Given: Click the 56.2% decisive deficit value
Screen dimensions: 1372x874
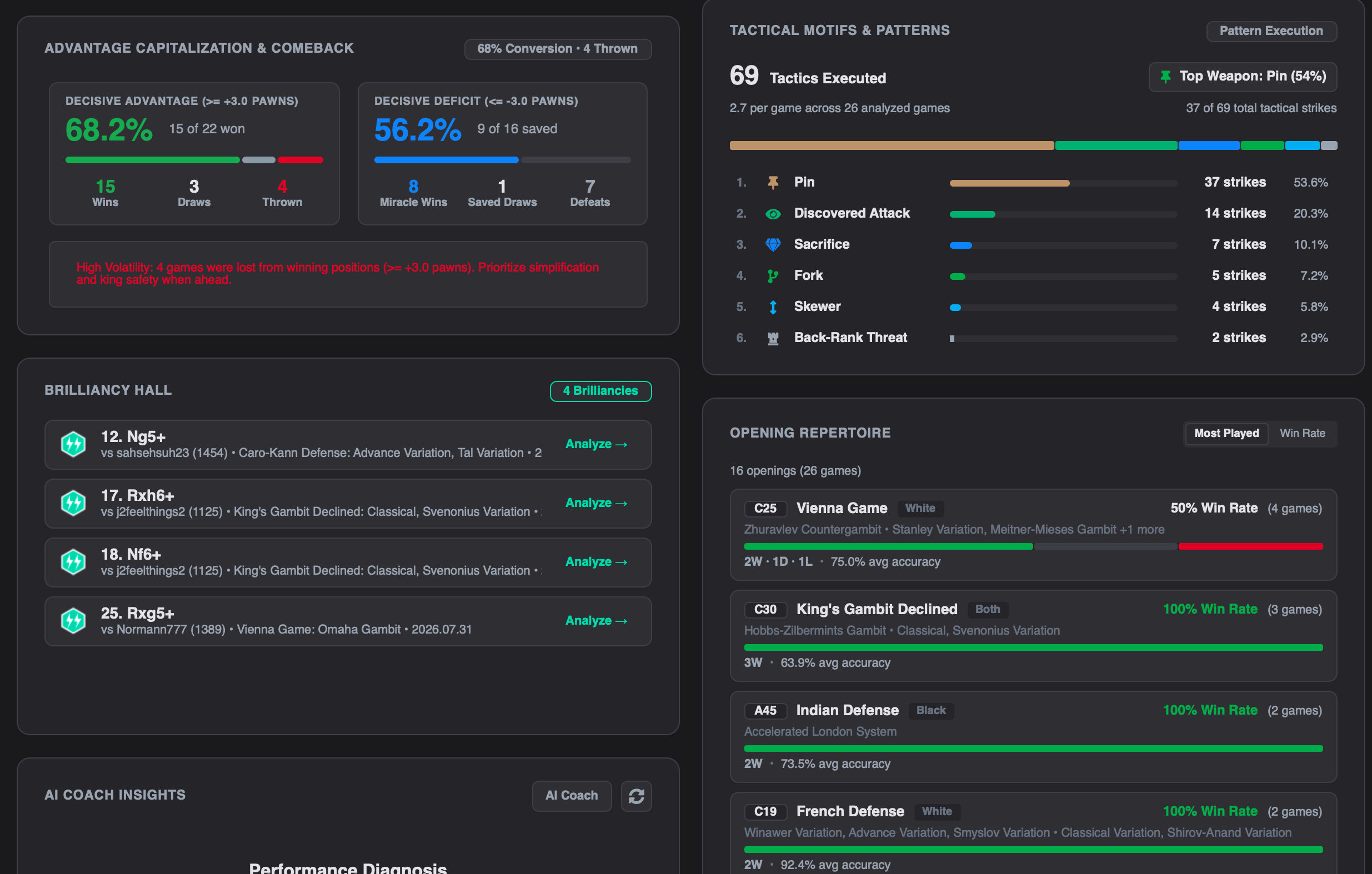Looking at the screenshot, I should click(x=418, y=130).
